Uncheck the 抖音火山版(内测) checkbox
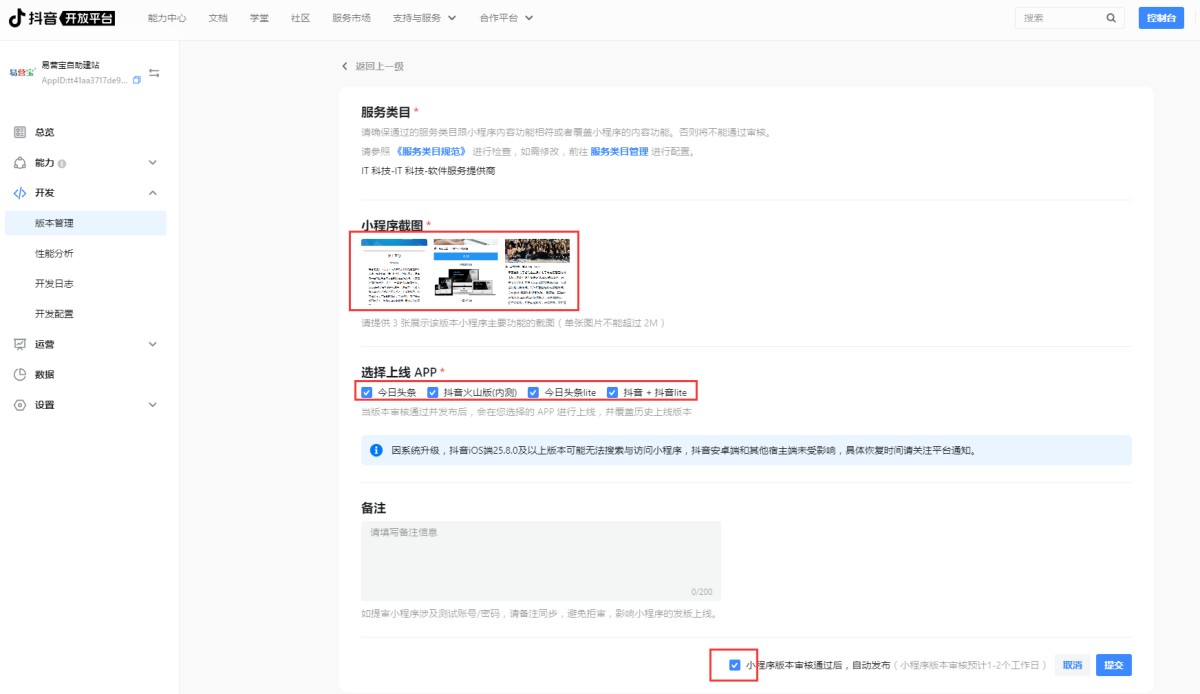The image size is (1200, 694). [x=433, y=392]
